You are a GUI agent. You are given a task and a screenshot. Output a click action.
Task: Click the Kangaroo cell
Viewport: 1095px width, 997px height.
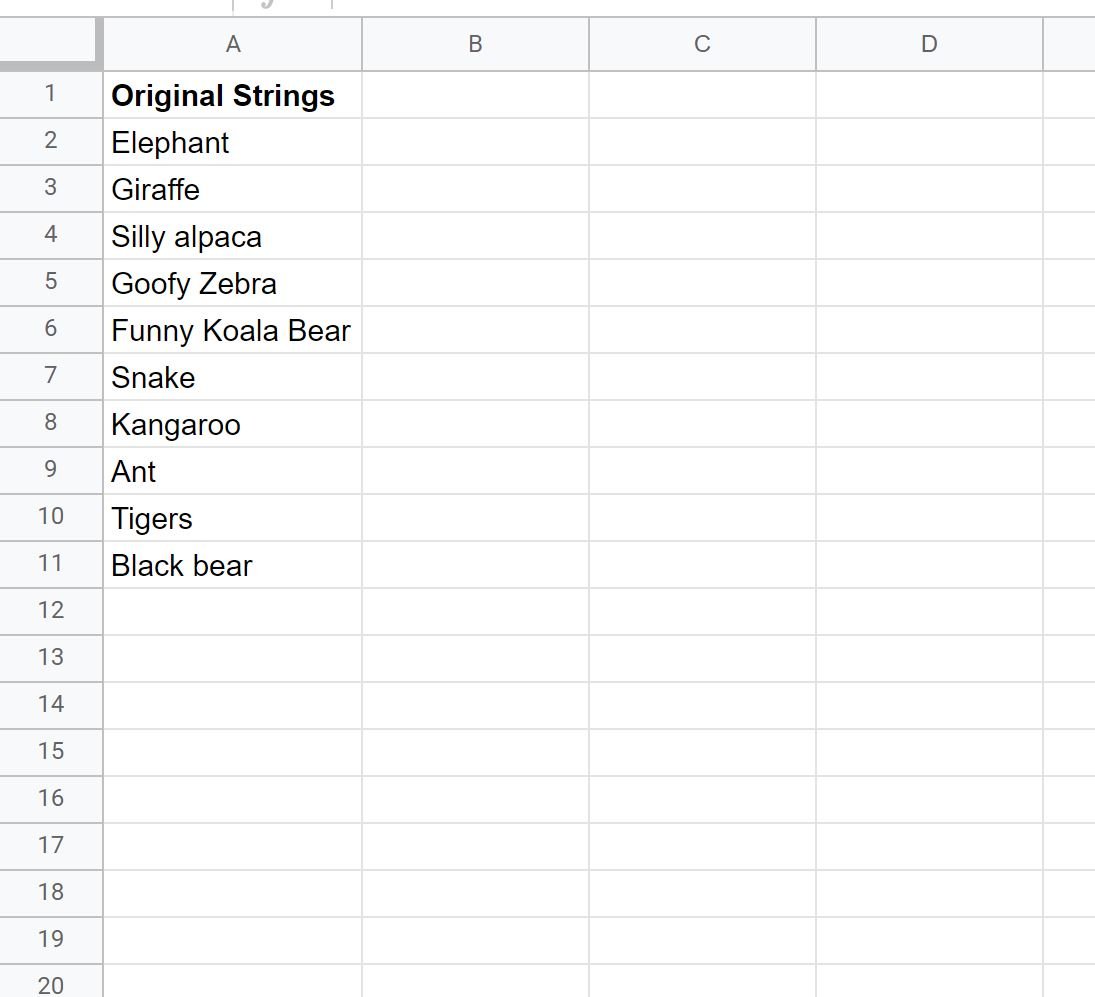point(233,424)
